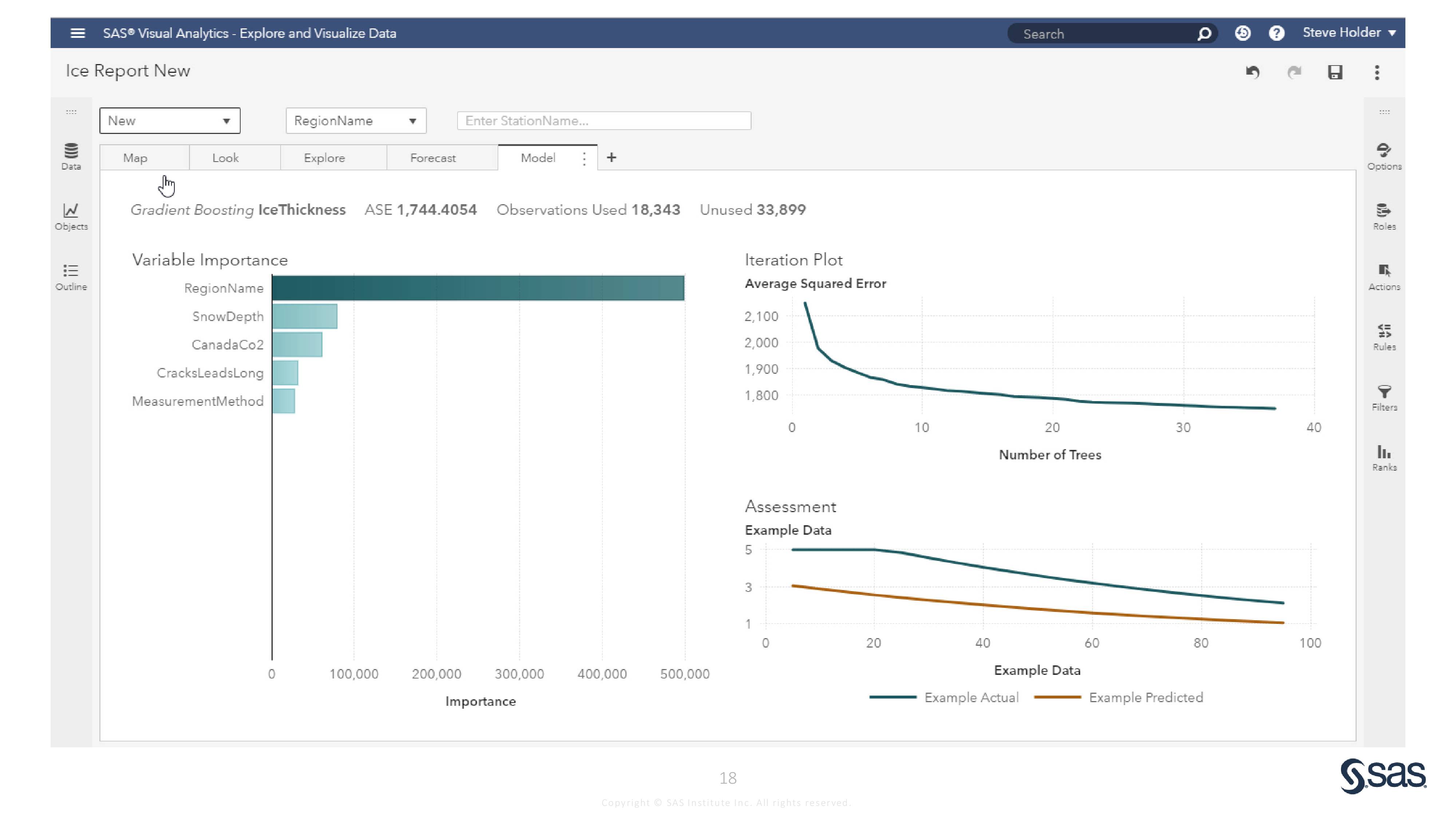Click the ASE 1,744.4054 value
The image size is (1456, 819).
click(x=420, y=210)
